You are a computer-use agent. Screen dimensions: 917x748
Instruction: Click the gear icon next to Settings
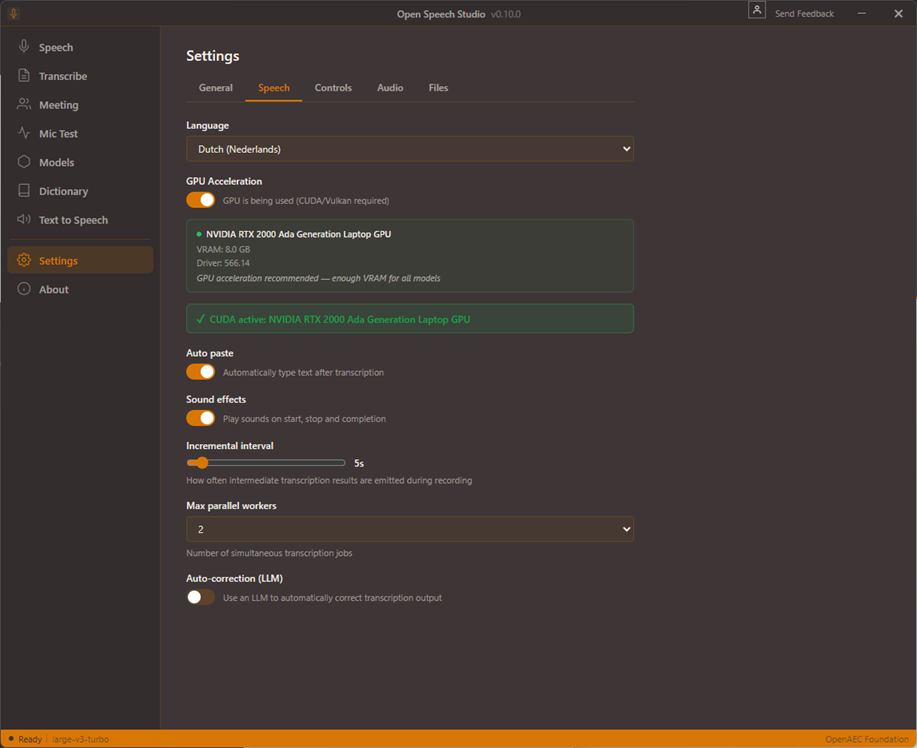[24, 260]
